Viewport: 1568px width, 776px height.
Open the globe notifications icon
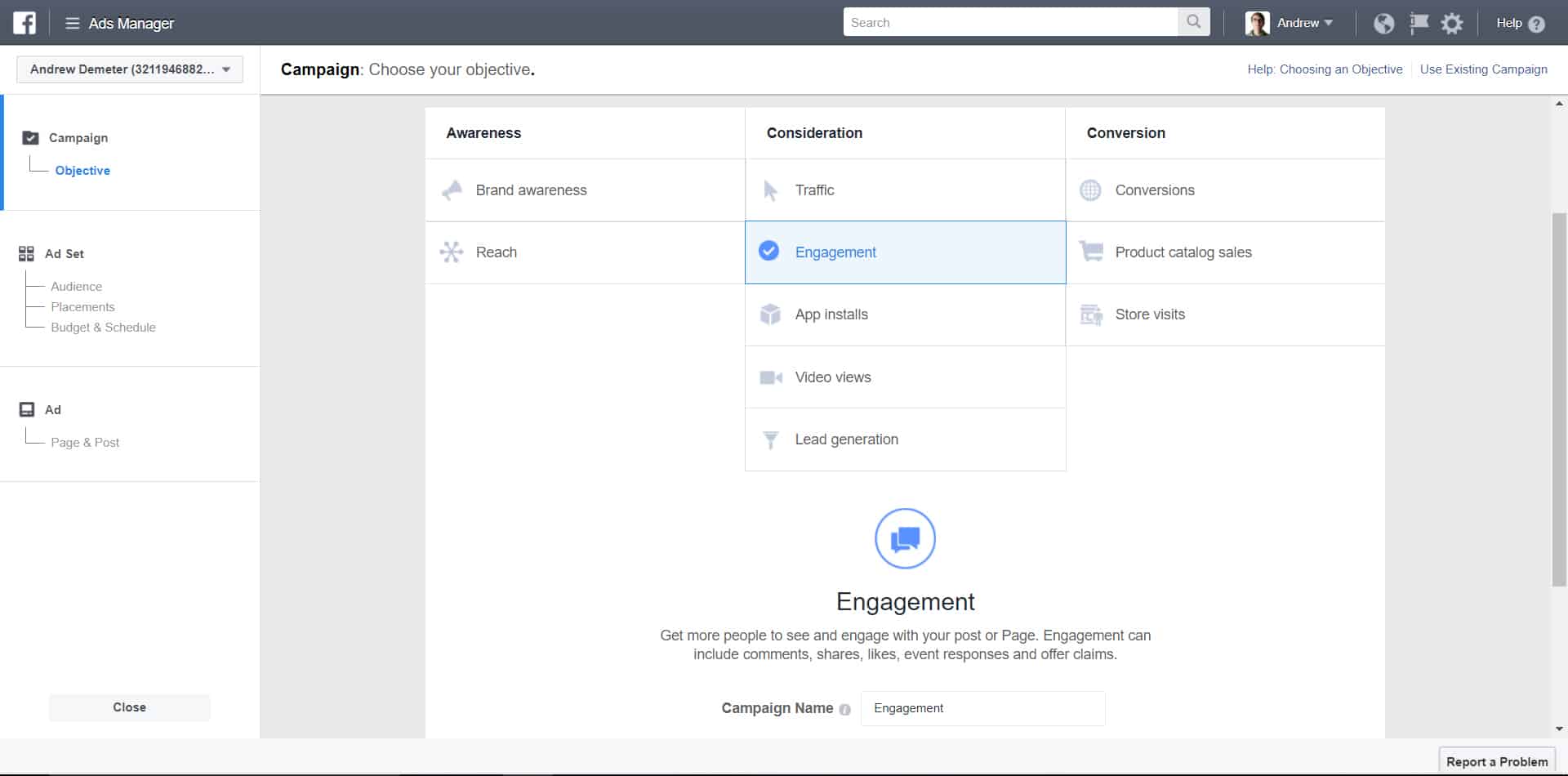pyautogui.click(x=1383, y=23)
